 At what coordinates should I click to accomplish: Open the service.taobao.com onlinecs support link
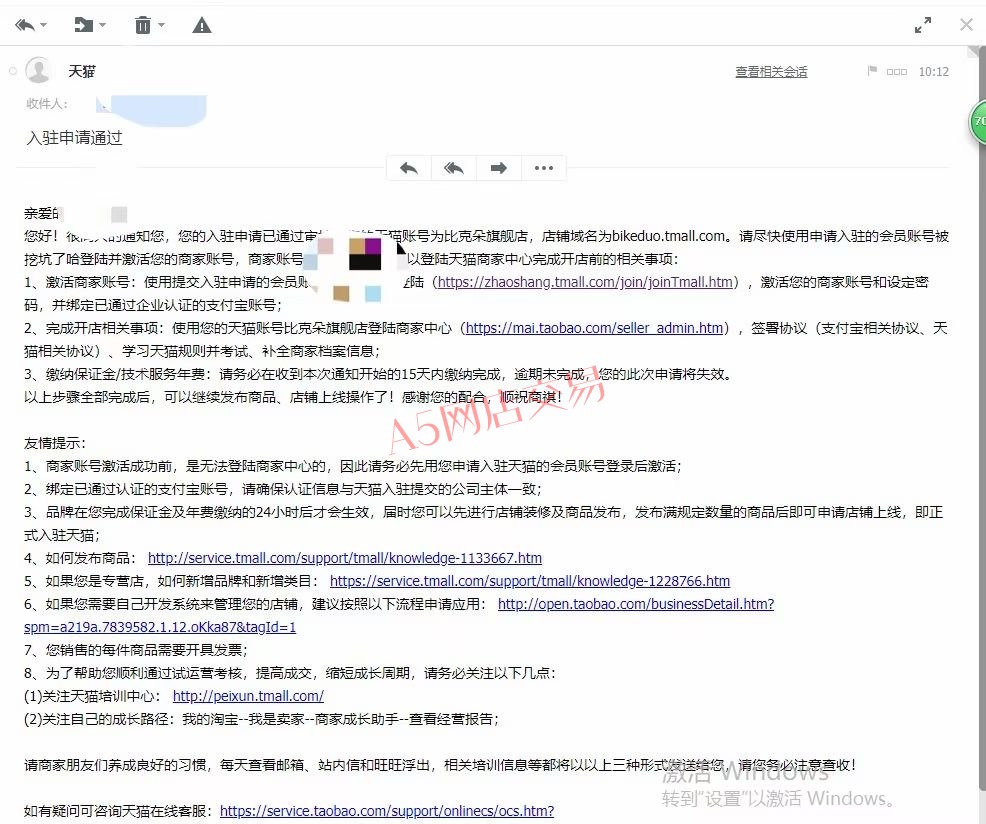point(387,811)
